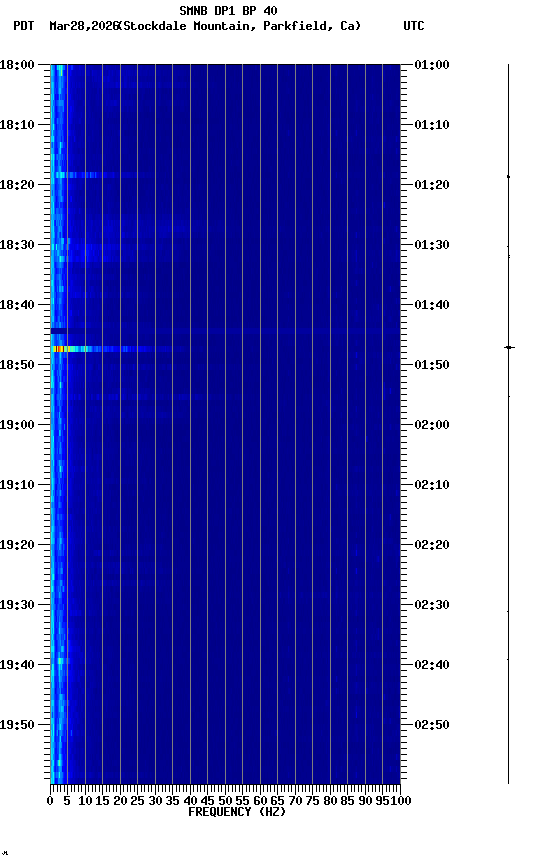Click the '18:20' PDT time label
The width and height of the screenshot is (552, 864).
pos(17,185)
